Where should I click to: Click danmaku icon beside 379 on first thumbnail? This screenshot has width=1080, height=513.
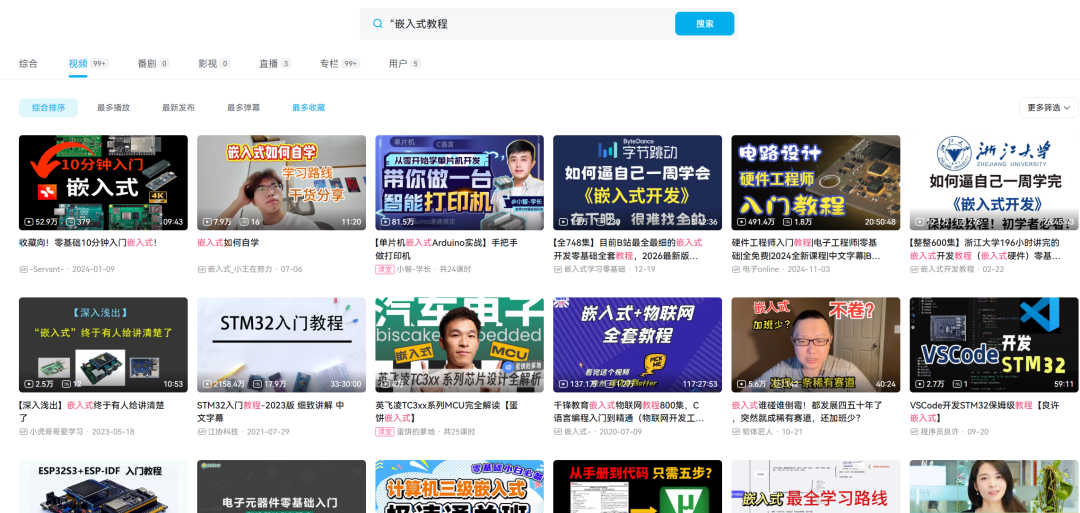point(70,222)
